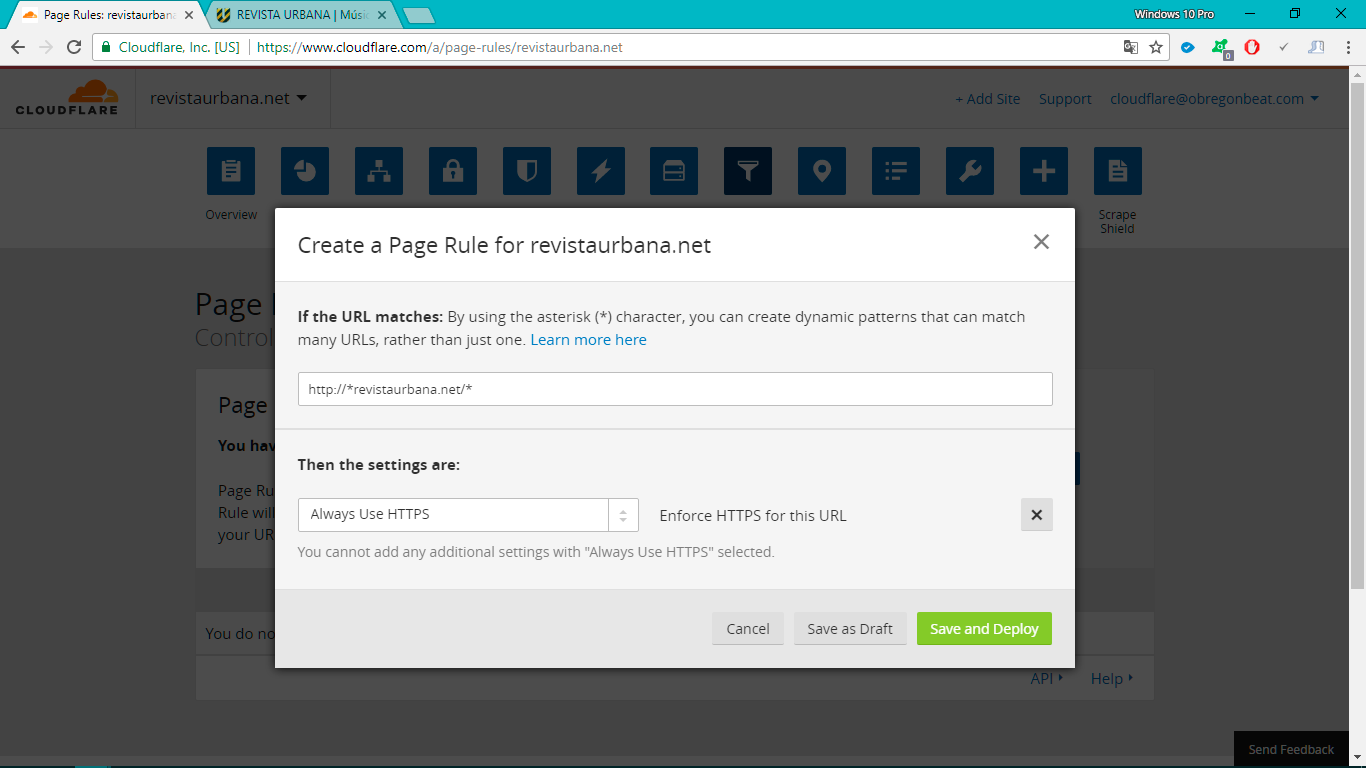Click the browser forward arrow
This screenshot has width=1366, height=768.
coord(46,47)
